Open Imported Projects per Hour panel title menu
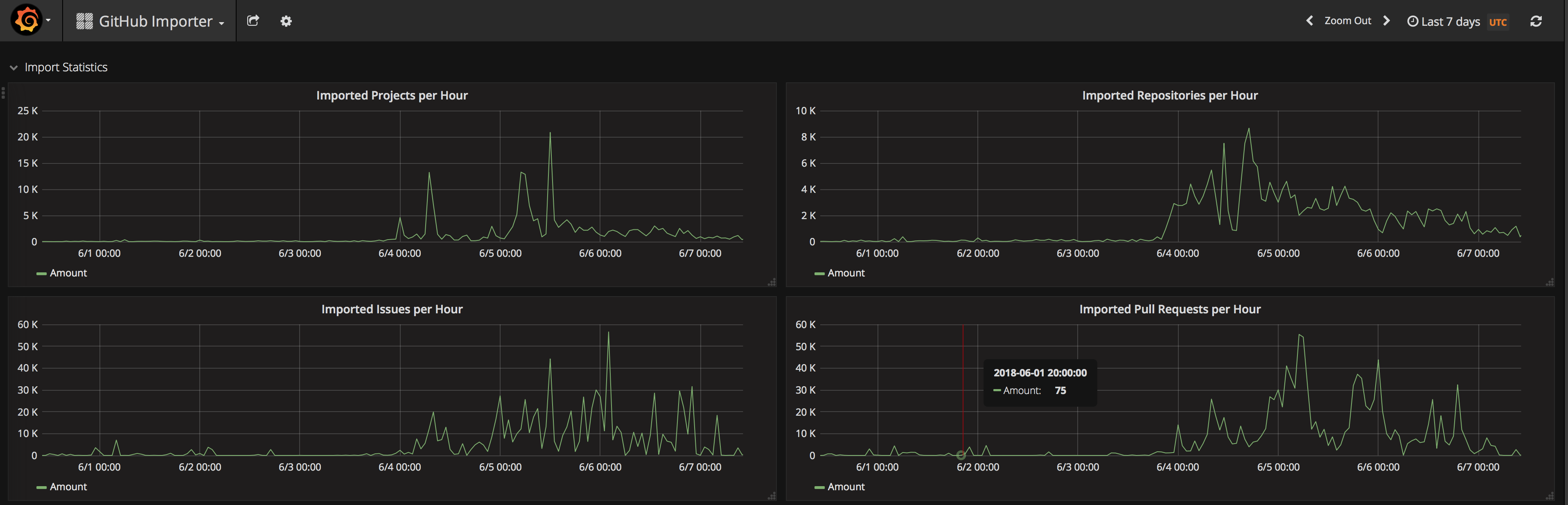This screenshot has width=1568, height=505. pyautogui.click(x=391, y=95)
